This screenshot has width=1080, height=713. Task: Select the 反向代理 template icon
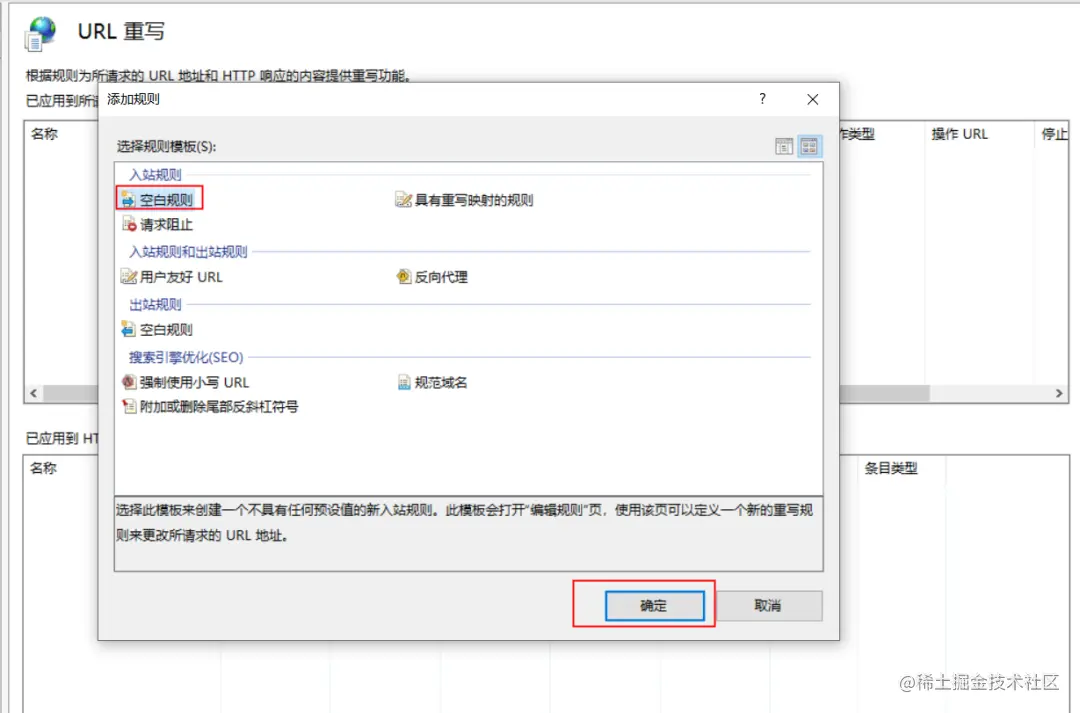click(404, 277)
